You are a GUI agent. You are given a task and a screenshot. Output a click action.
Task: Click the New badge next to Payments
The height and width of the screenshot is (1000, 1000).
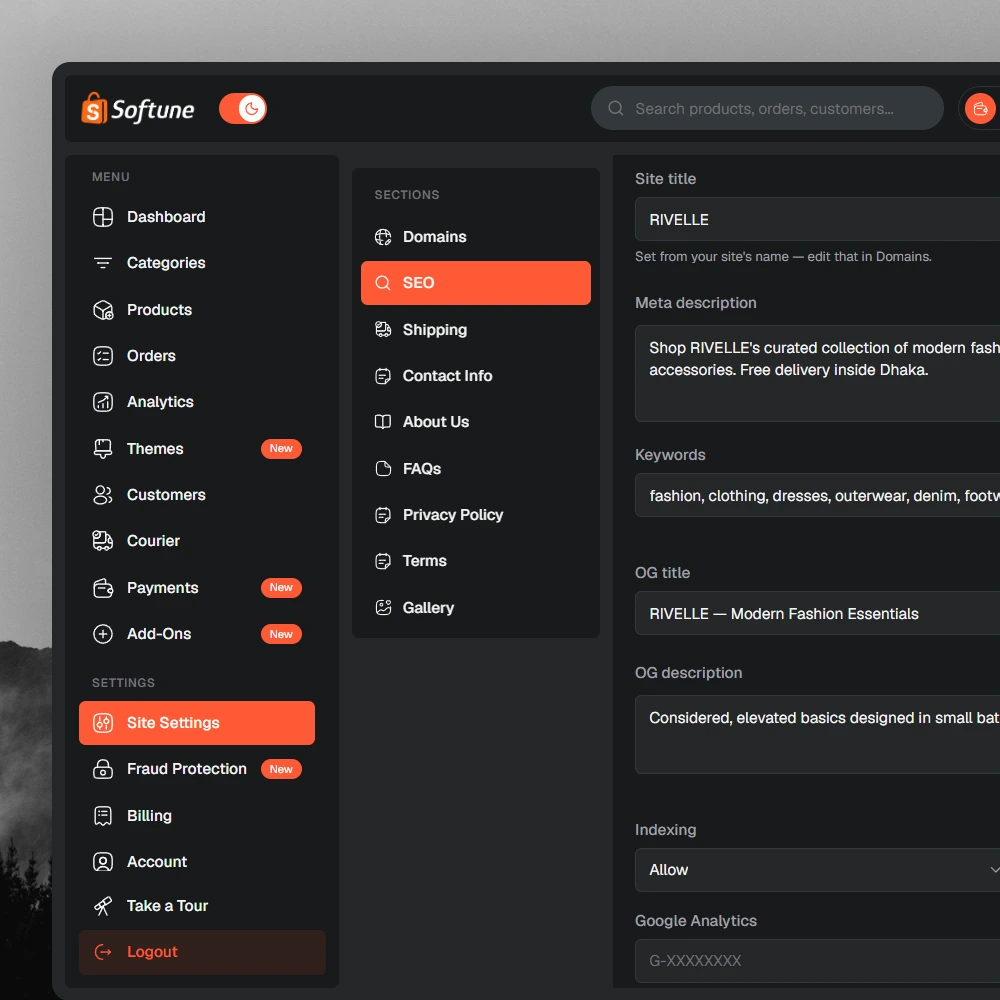281,588
